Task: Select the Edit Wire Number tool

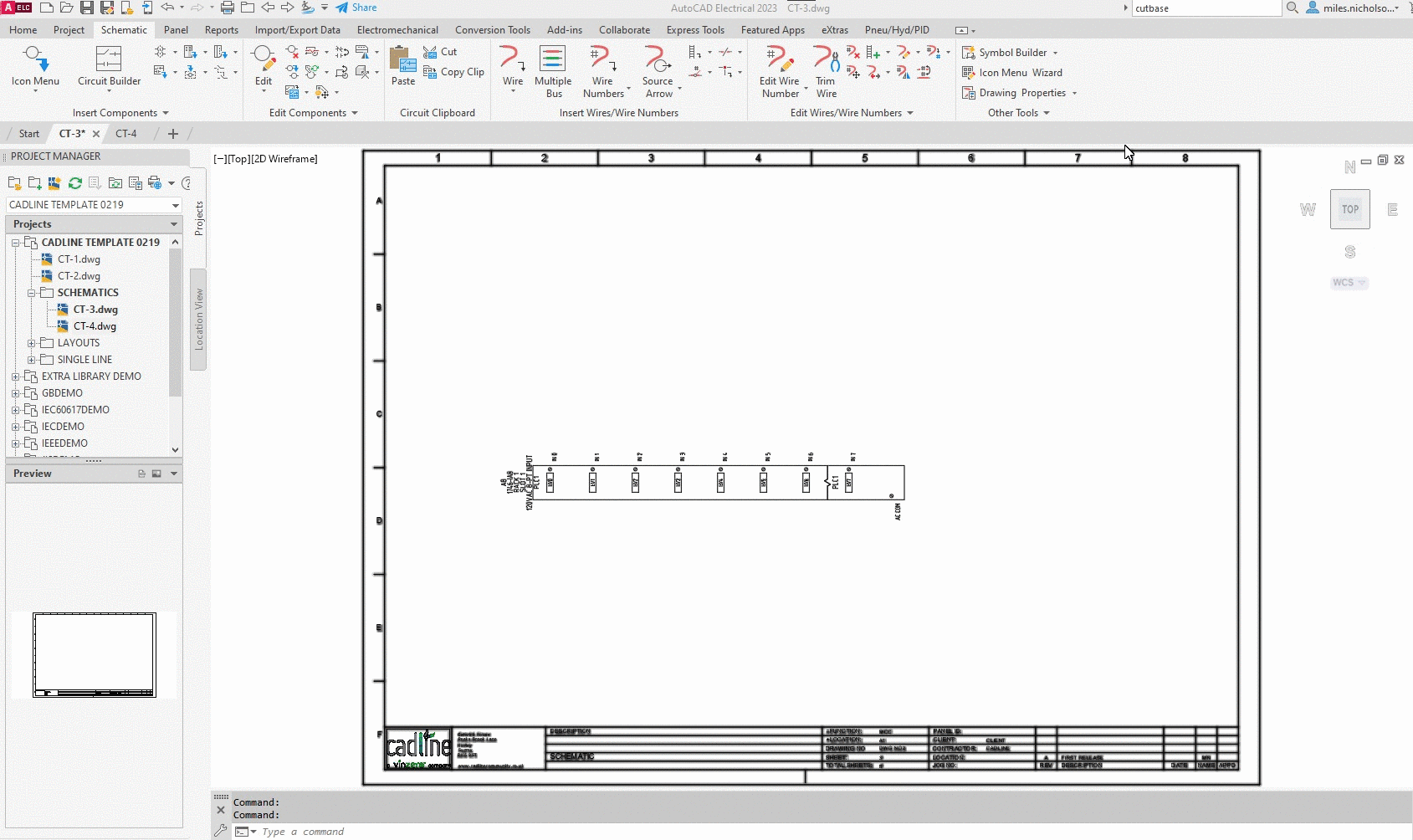Action: pos(780,72)
